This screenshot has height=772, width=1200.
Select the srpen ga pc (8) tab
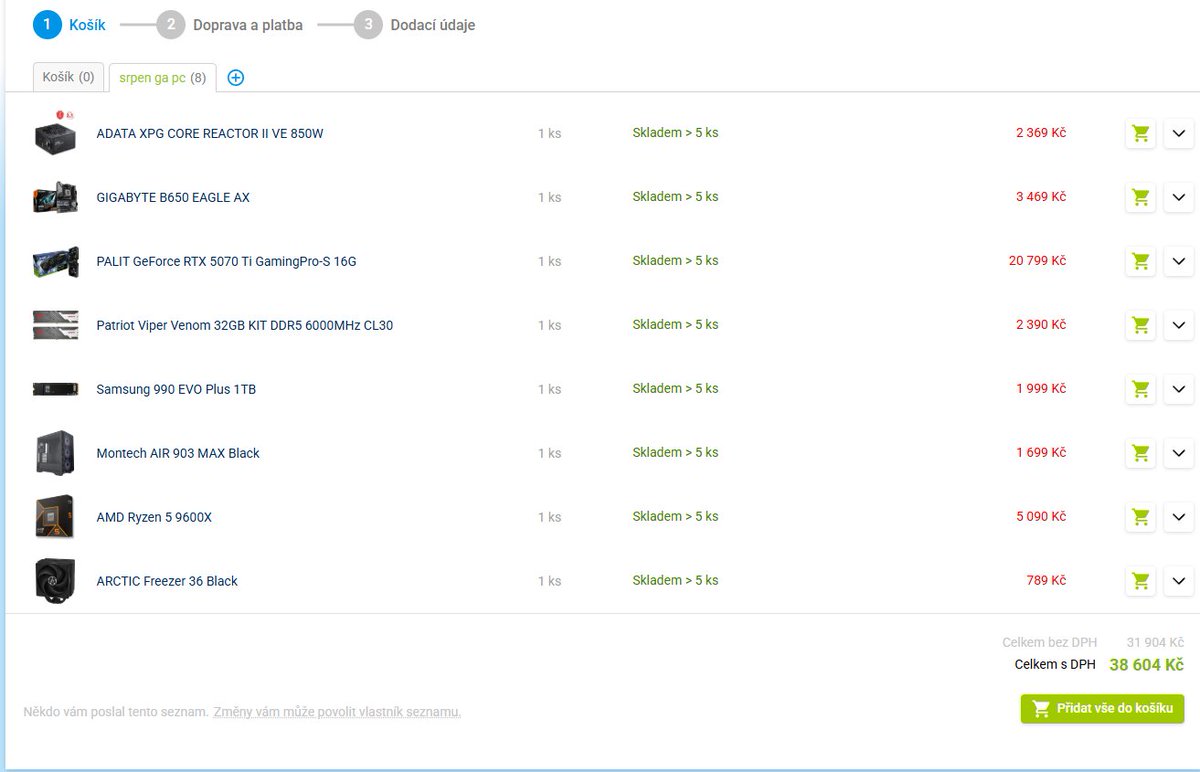coord(162,77)
